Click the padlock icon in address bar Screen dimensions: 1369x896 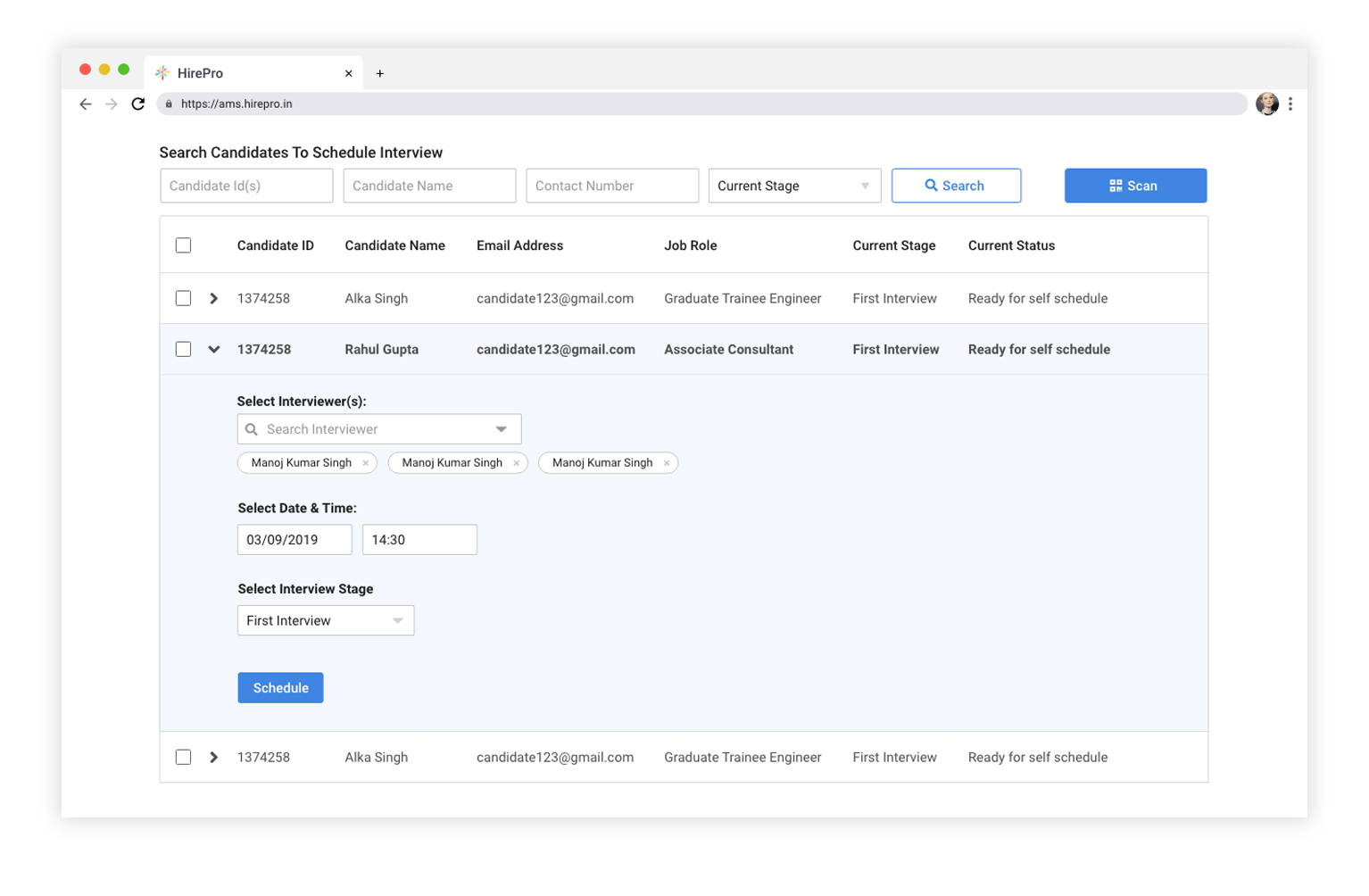pos(169,104)
